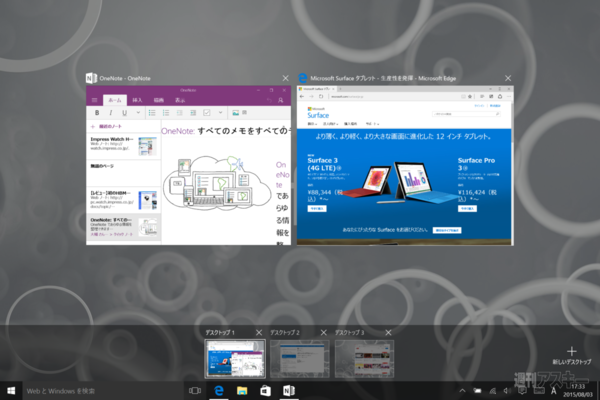
Task: Open the Store app from the taskbar
Action: click(x=266, y=390)
